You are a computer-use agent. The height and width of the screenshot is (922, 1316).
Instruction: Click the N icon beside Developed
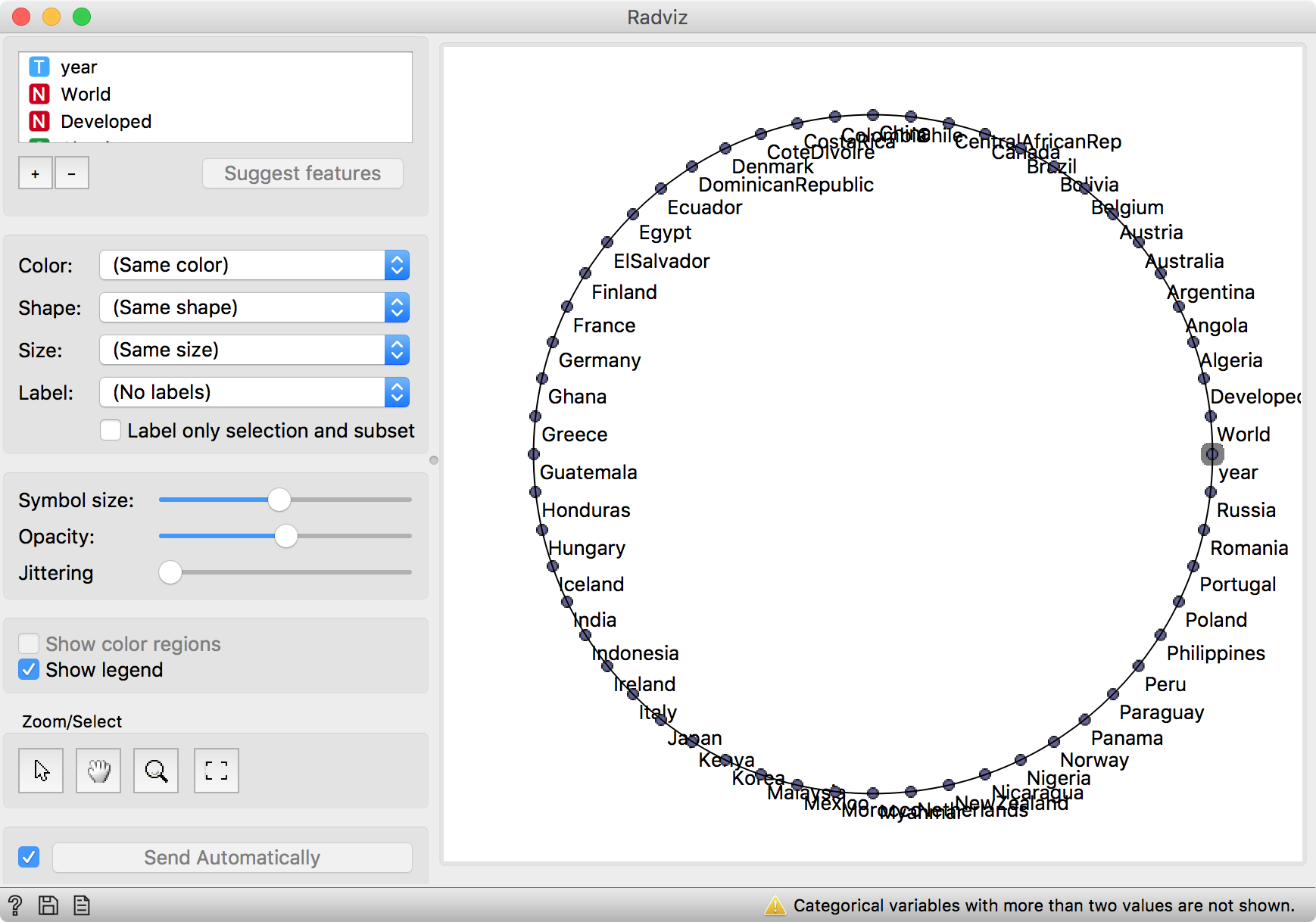[39, 122]
